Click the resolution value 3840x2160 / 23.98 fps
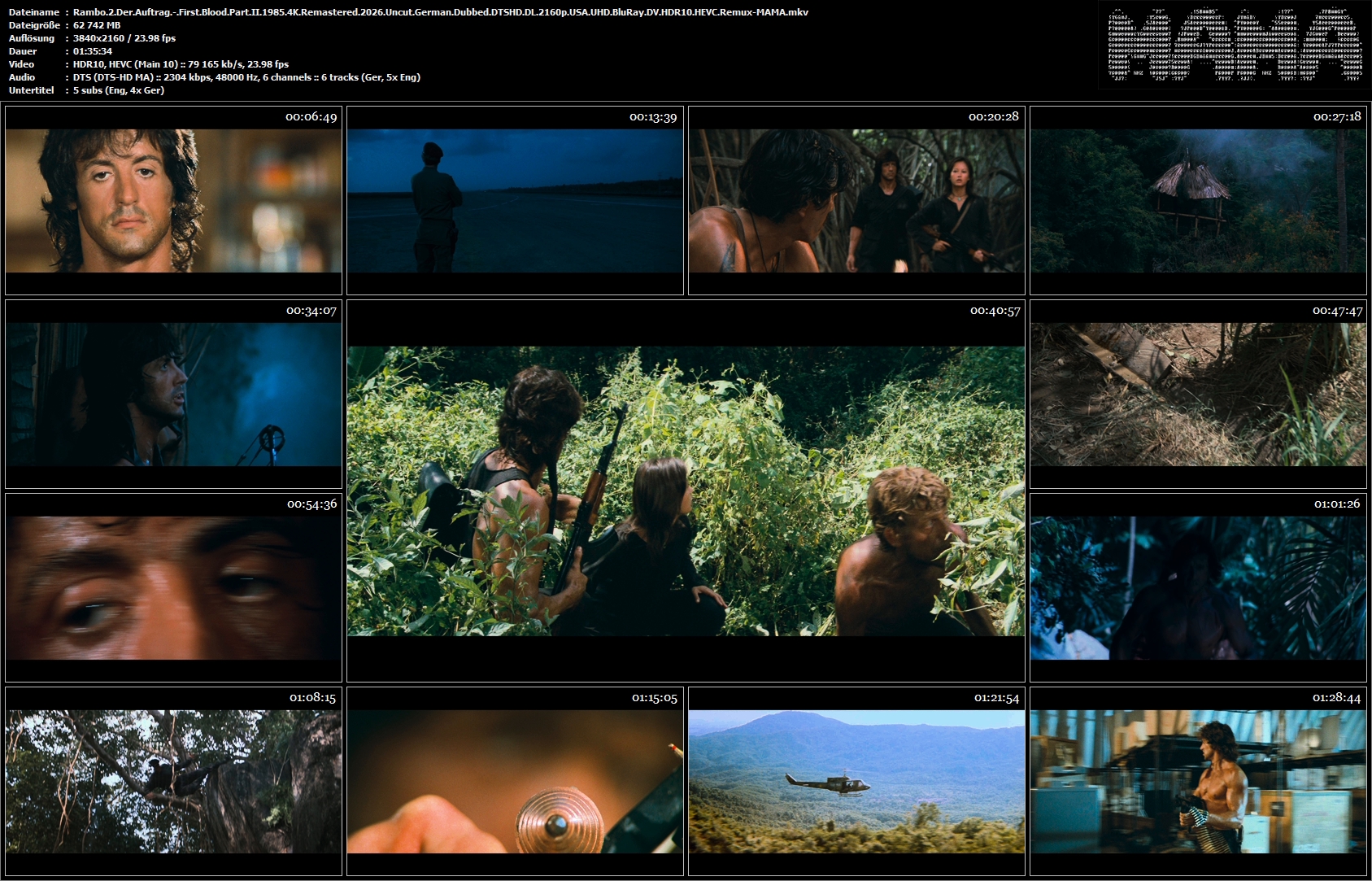This screenshot has height=881, width=1372. (124, 38)
